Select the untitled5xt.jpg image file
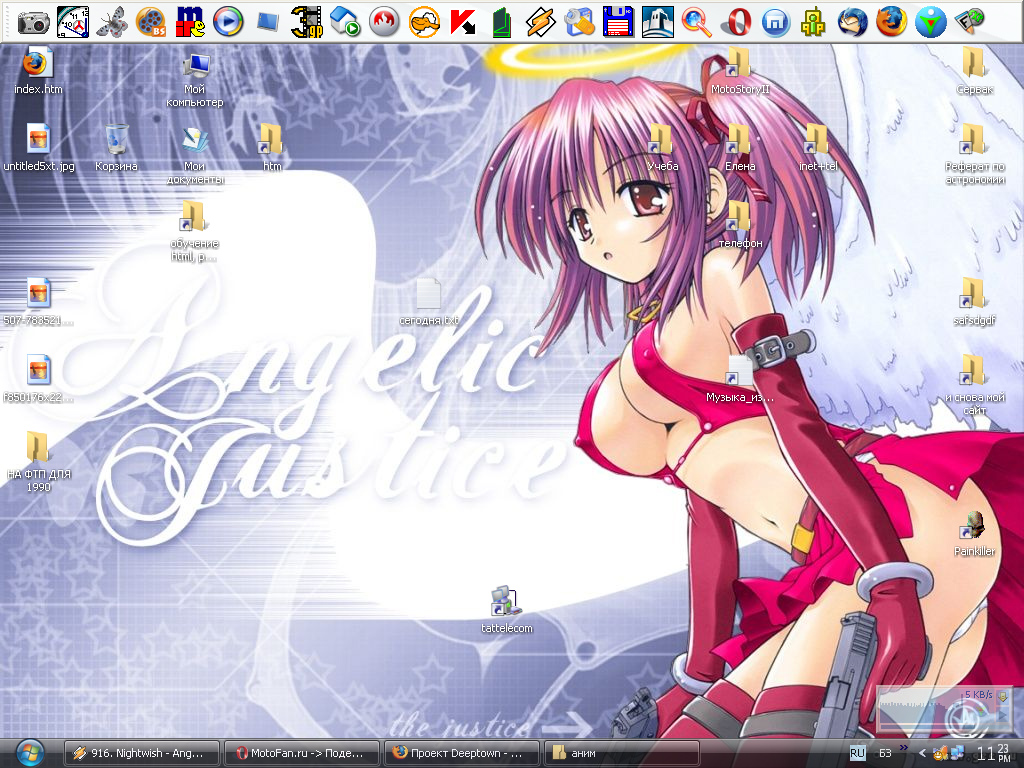 pyautogui.click(x=39, y=149)
